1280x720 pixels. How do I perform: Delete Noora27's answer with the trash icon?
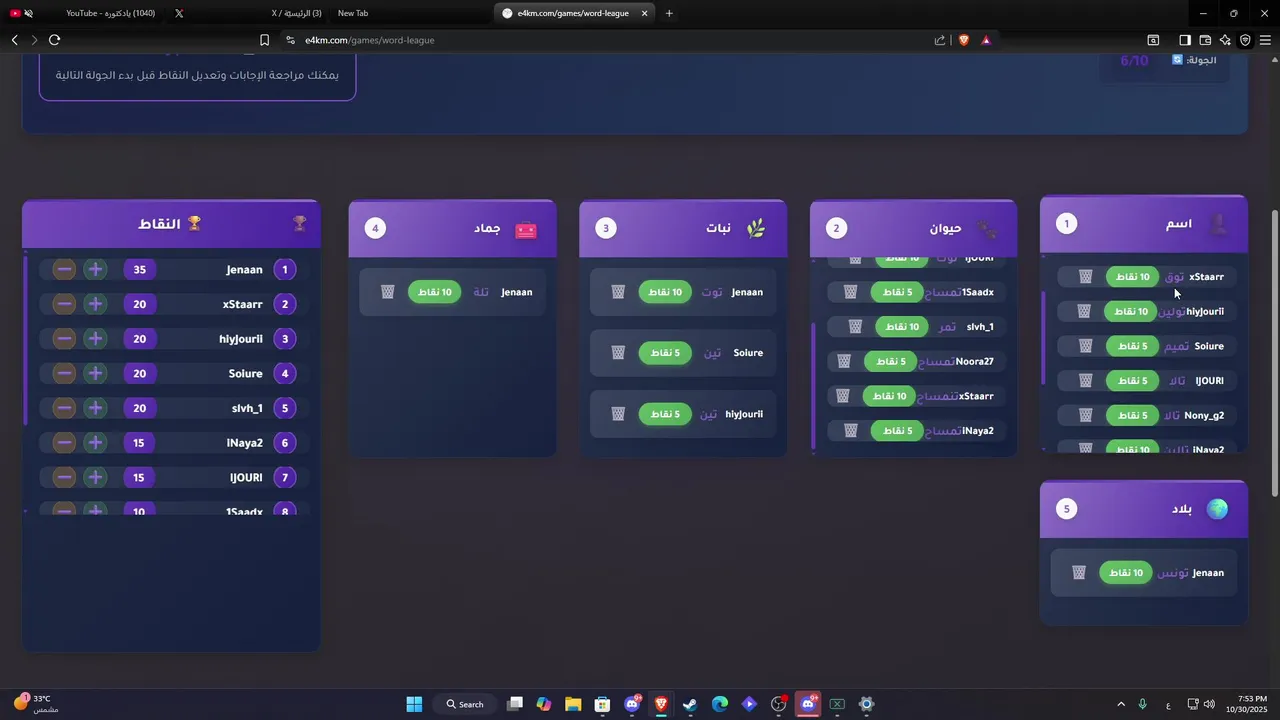[x=844, y=361]
